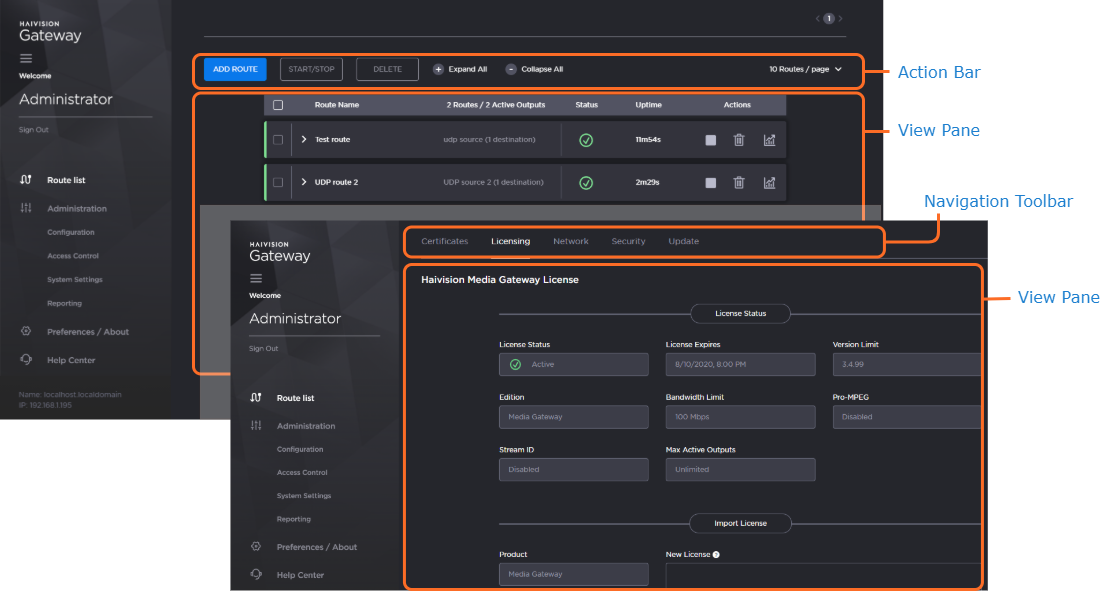Click the New License help icon
The image size is (1106, 591).
coord(717,554)
